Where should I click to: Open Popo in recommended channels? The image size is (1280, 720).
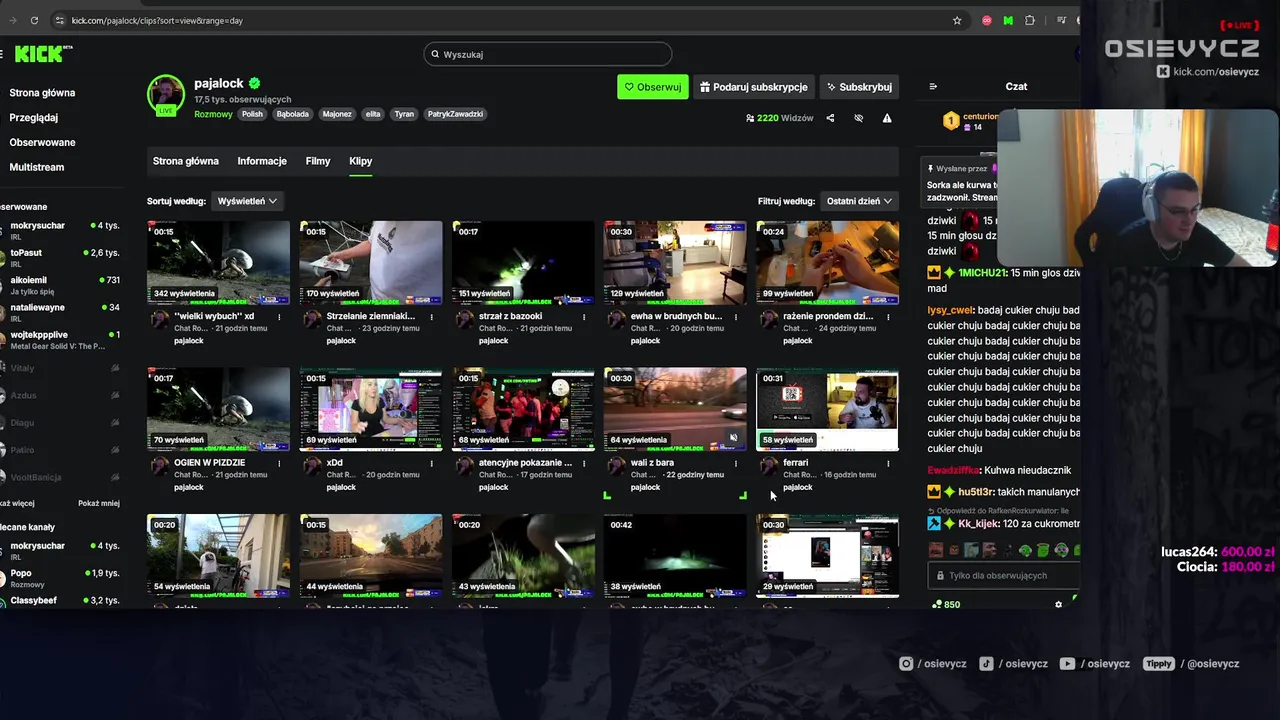point(60,578)
